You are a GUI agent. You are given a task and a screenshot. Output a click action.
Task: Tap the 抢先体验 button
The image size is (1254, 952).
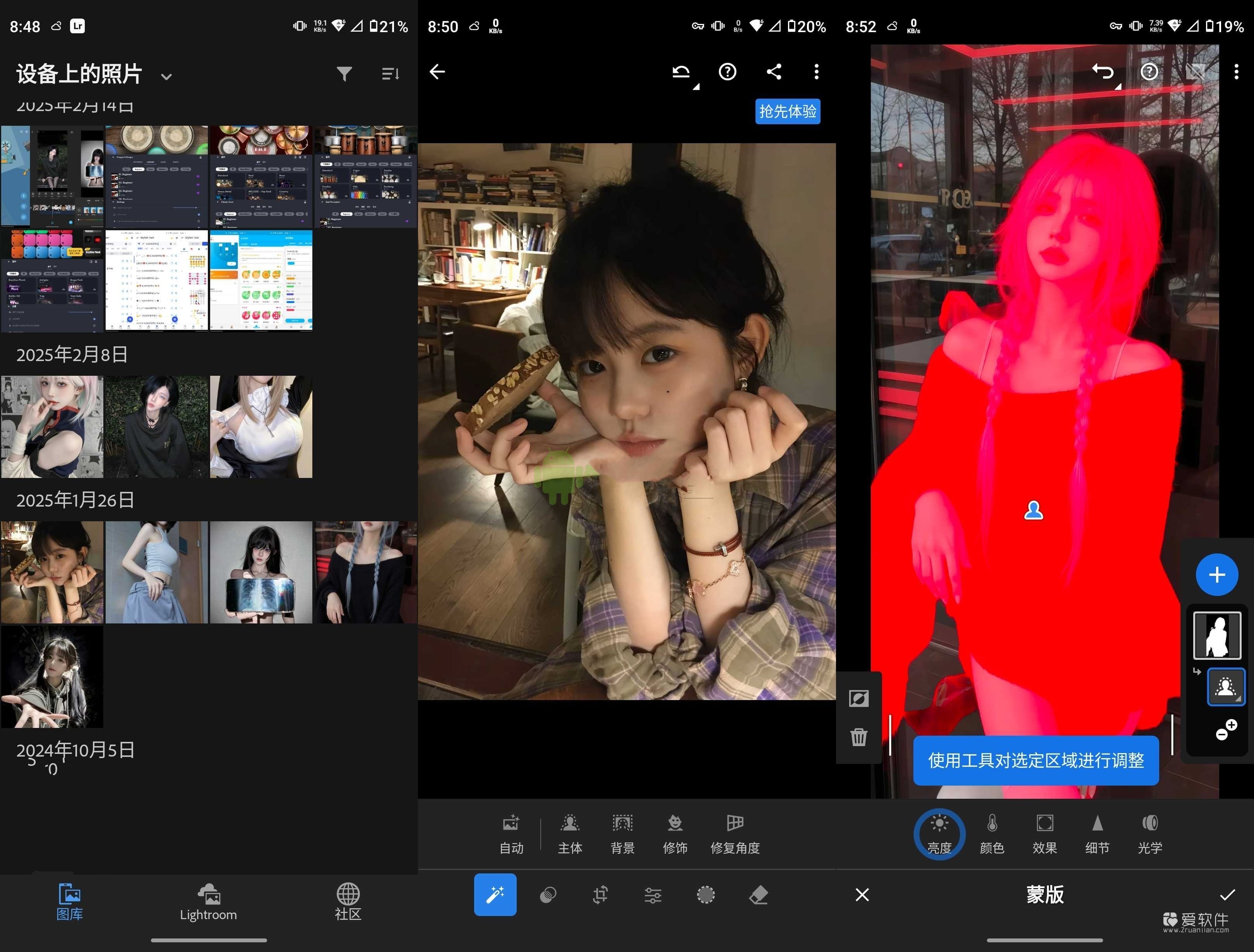pos(788,111)
